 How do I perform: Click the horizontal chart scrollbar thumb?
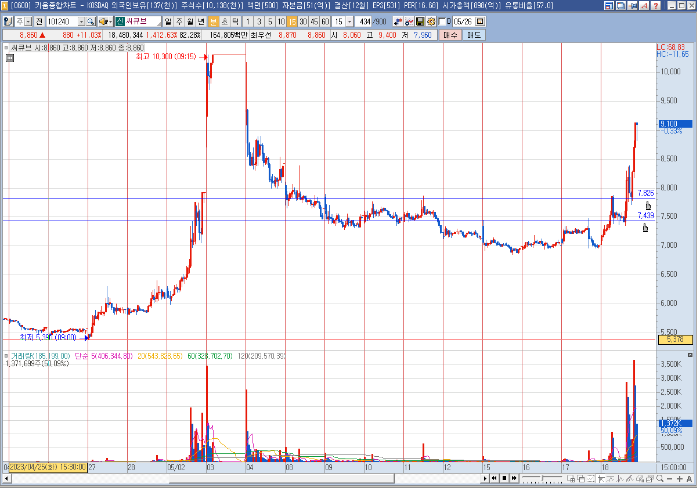(x=282, y=479)
